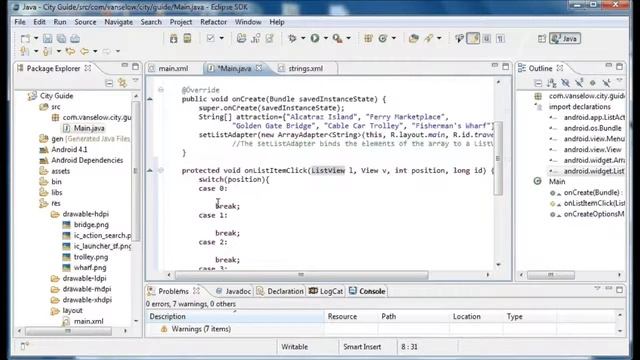Open the Debug dropdown arrow
Image resolution: width=640 pixels, height=360 pixels.
pos(303,38)
